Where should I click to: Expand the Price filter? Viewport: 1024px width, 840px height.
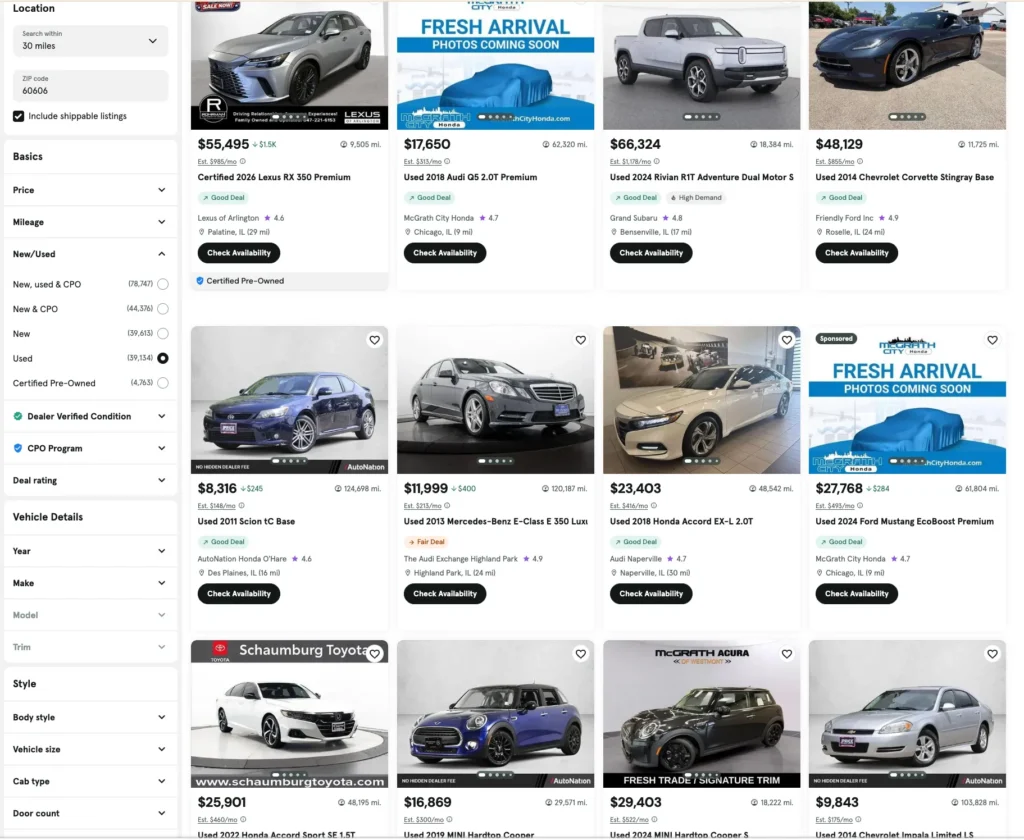pyautogui.click(x=90, y=190)
